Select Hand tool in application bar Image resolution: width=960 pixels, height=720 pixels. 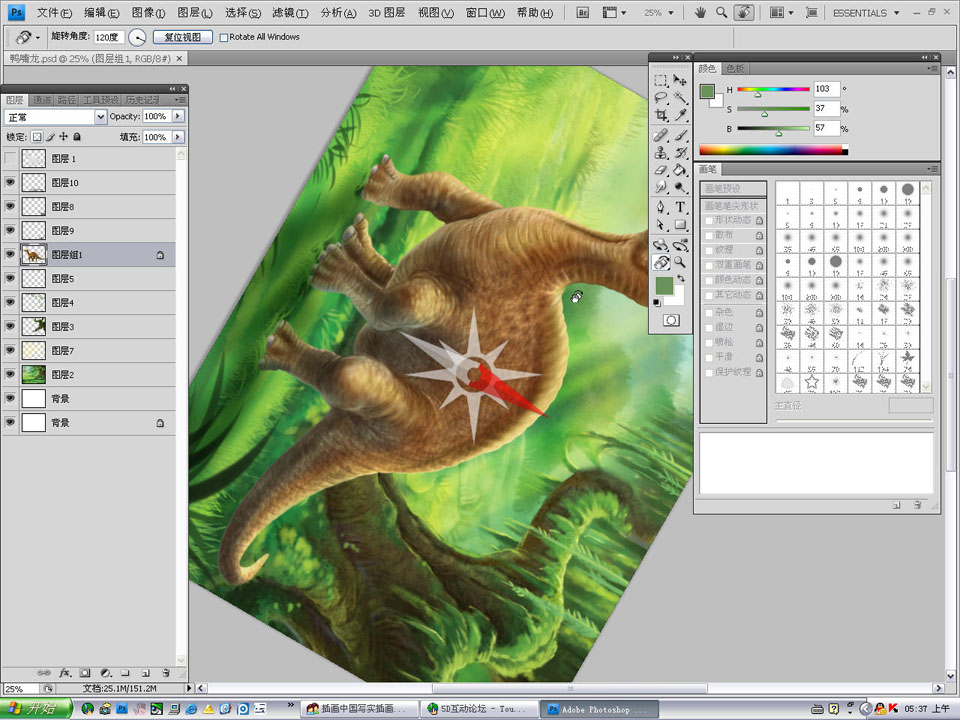pos(700,12)
